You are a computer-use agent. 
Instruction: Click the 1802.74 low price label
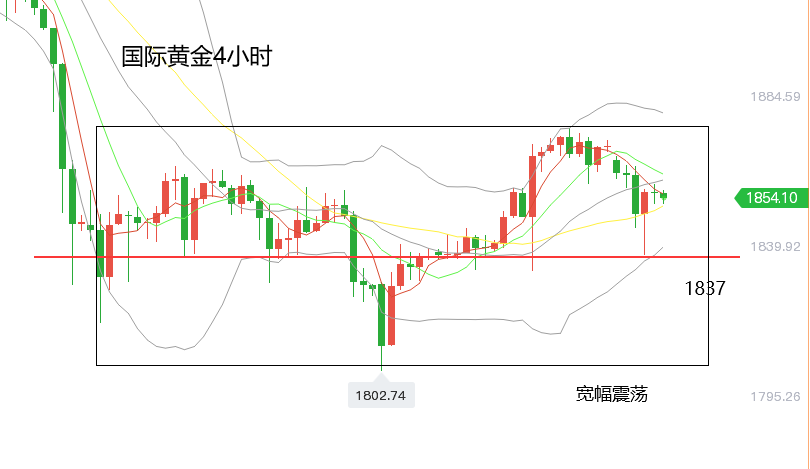pos(381,396)
